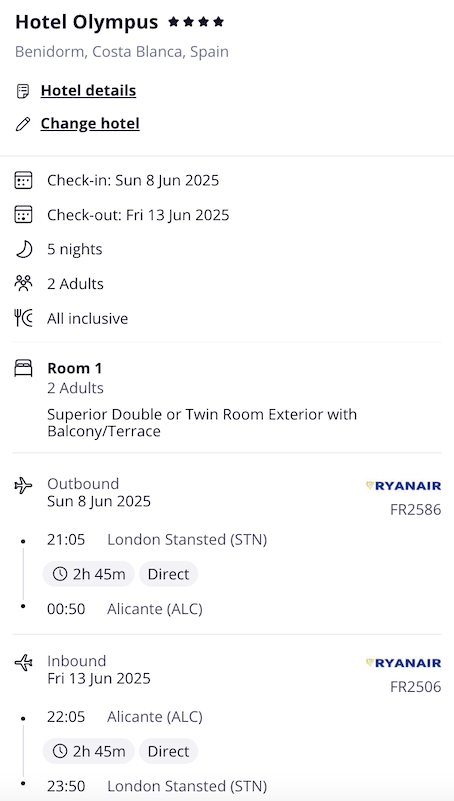Image resolution: width=454 pixels, height=801 pixels.
Task: Click the pencil icon beside Change hotel
Action: (x=23, y=124)
